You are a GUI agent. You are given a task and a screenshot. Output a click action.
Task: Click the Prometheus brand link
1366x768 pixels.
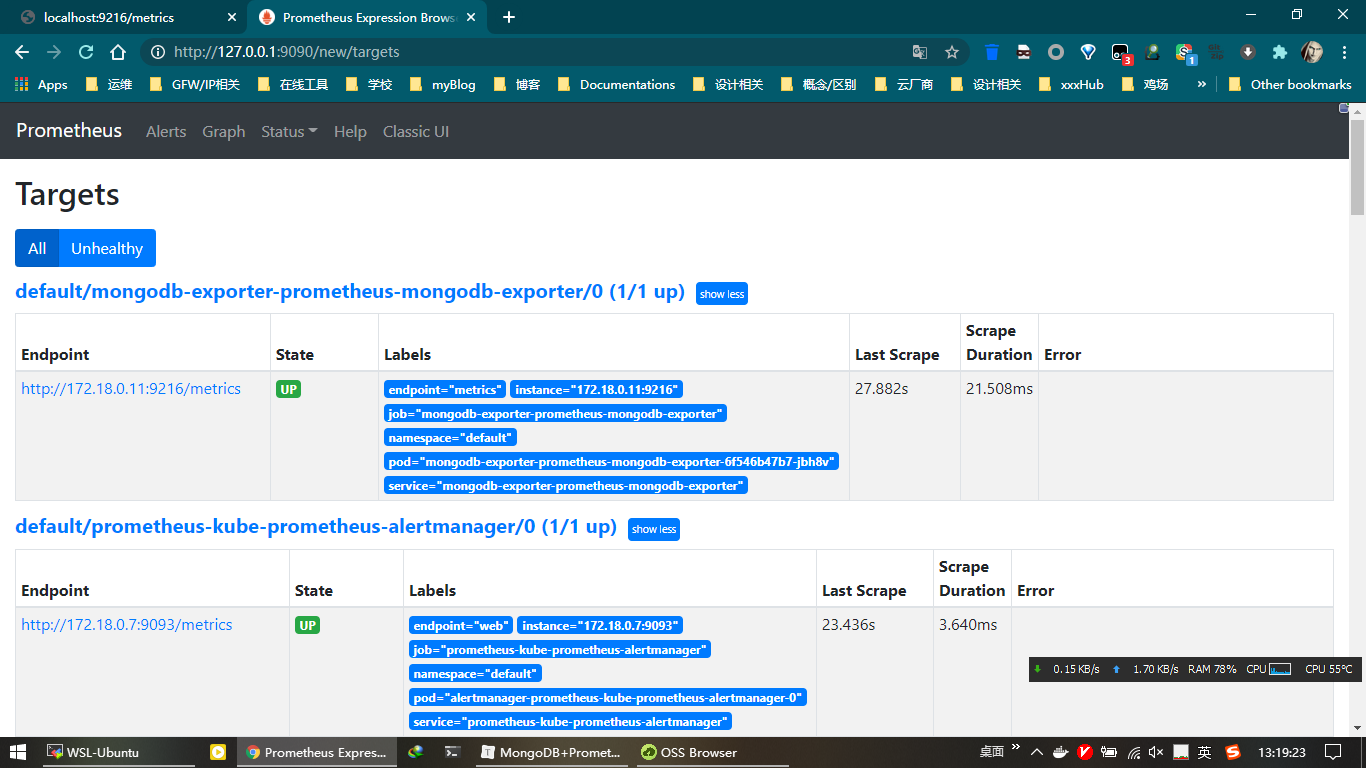click(69, 130)
